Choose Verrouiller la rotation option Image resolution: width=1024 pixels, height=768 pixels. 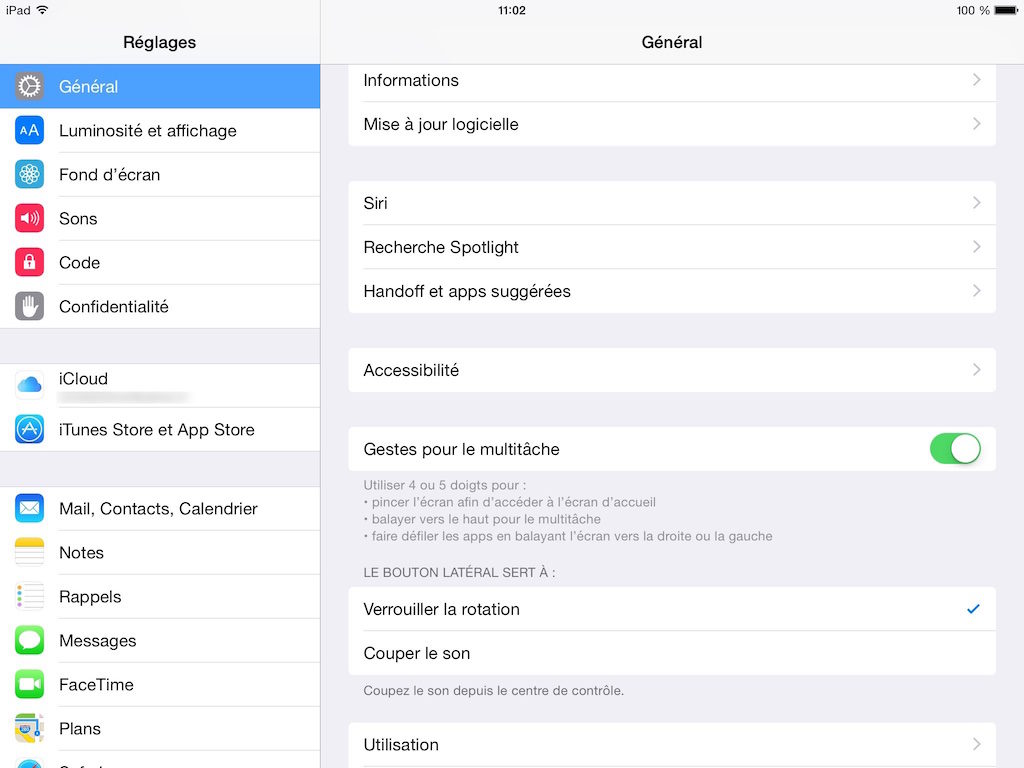[x=672, y=609]
